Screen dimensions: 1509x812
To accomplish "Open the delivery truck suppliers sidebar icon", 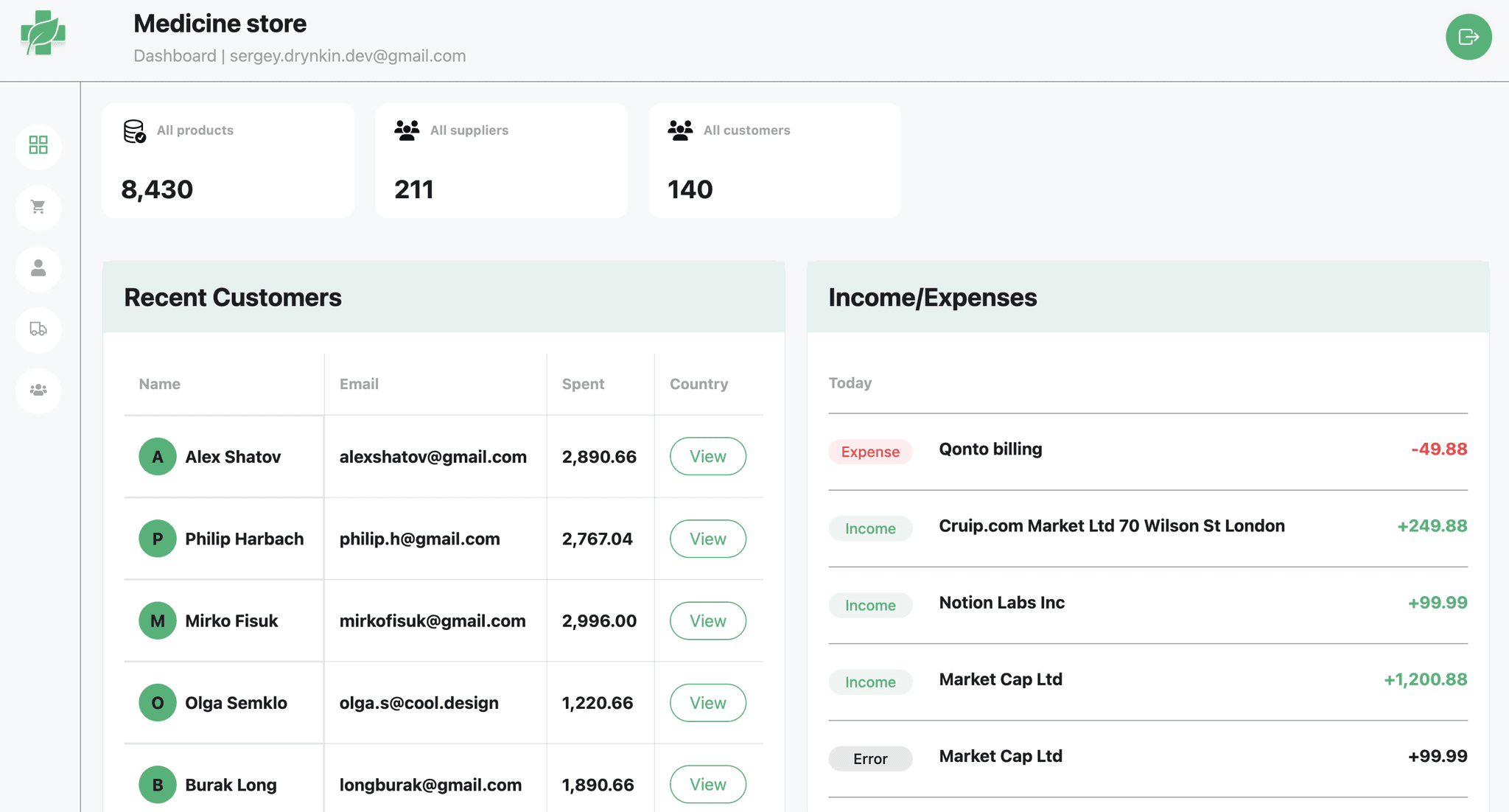I will coord(38,329).
